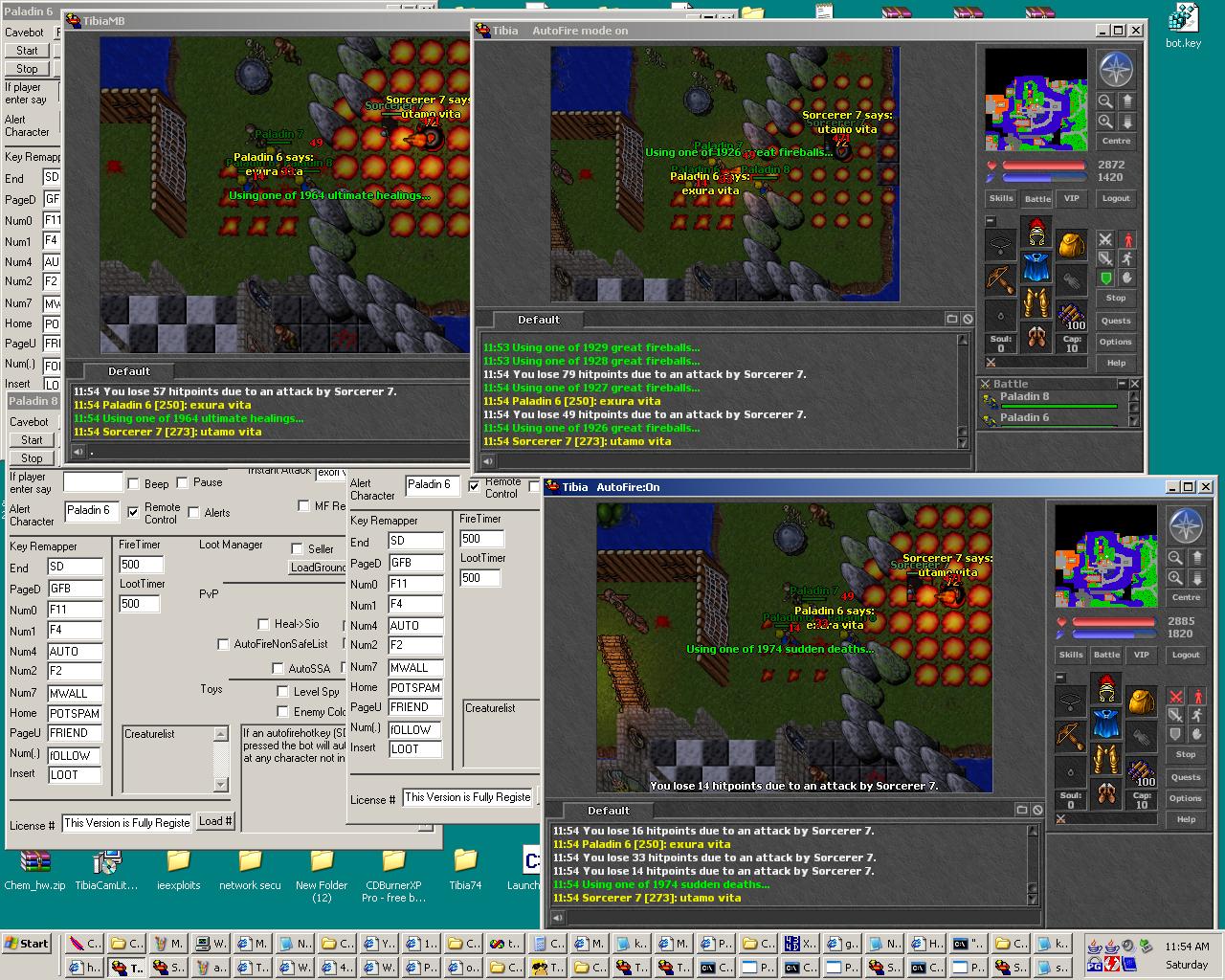
Task: Open Skills panel in AutoFire mode on window
Action: pos(1001,198)
